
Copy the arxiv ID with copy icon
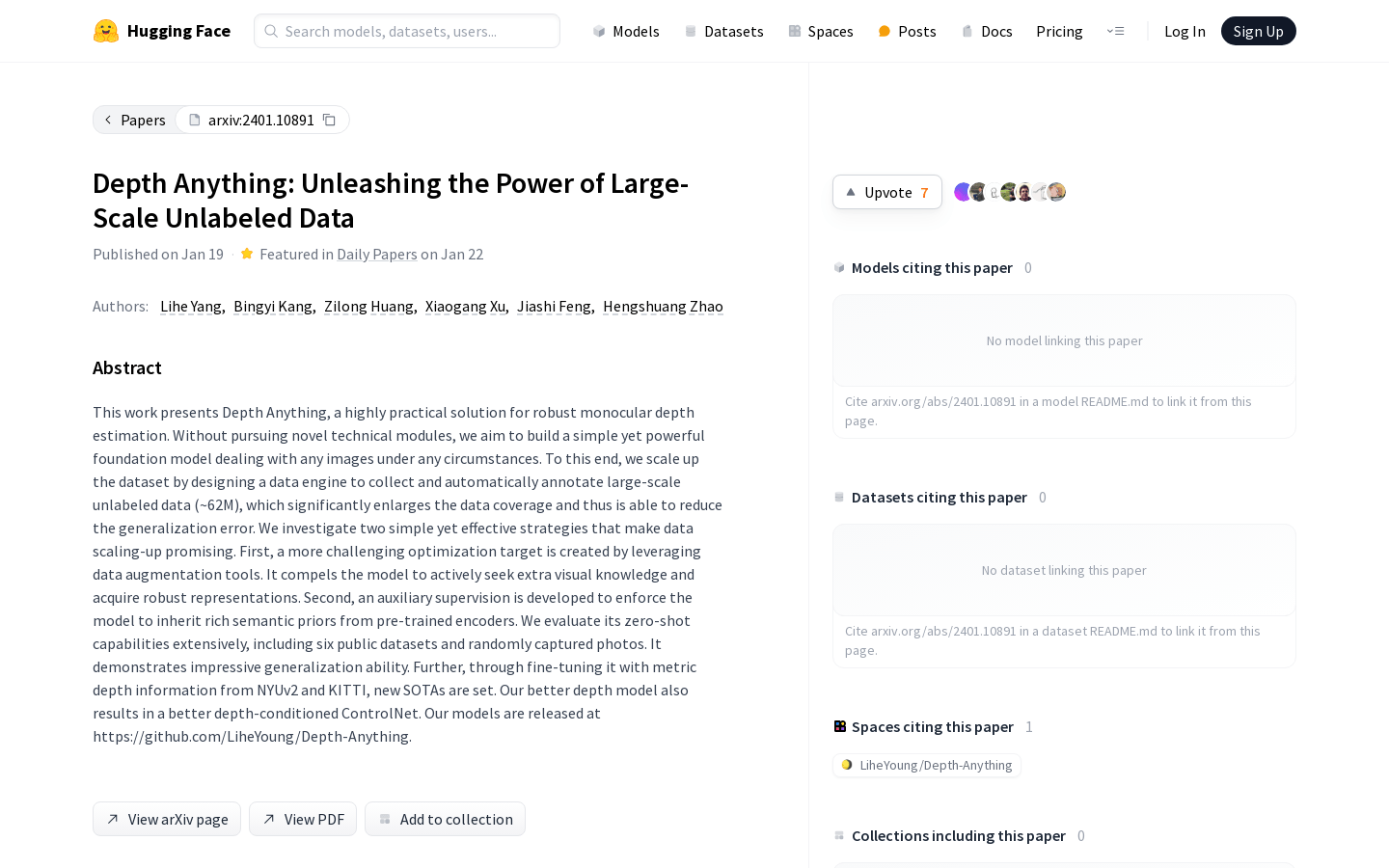(x=329, y=120)
